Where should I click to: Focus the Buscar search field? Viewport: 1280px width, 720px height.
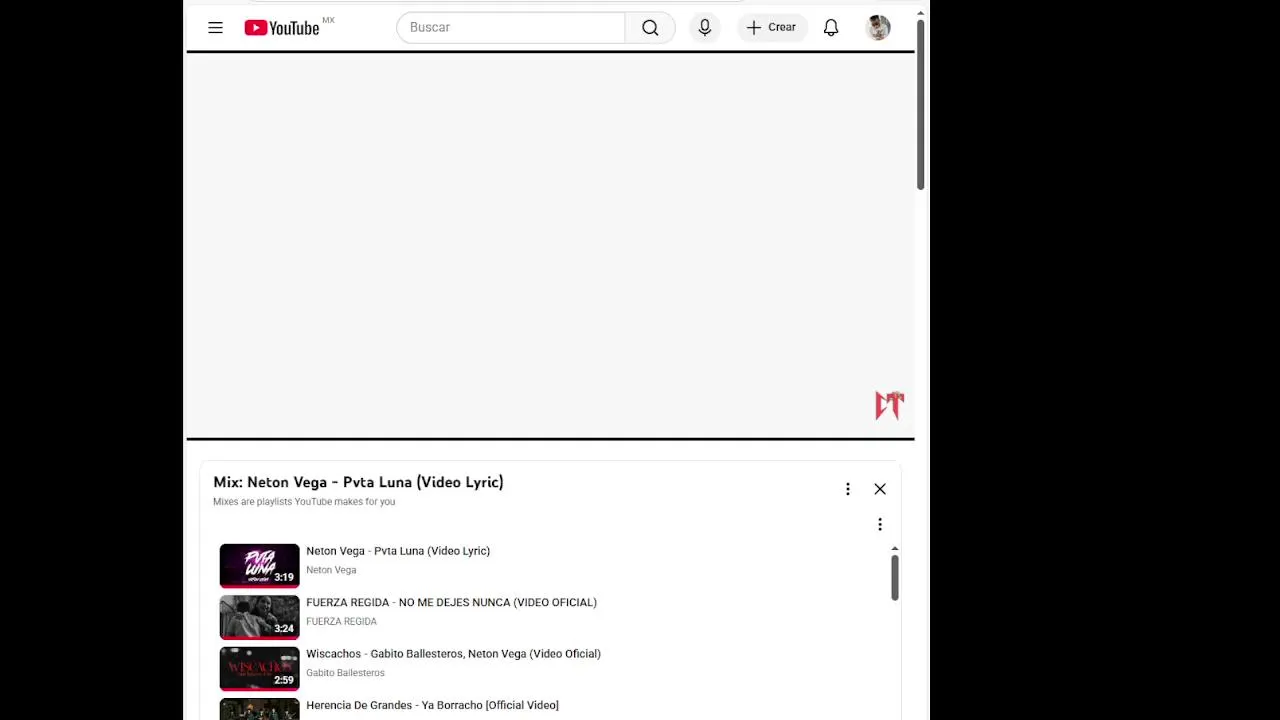pyautogui.click(x=511, y=28)
